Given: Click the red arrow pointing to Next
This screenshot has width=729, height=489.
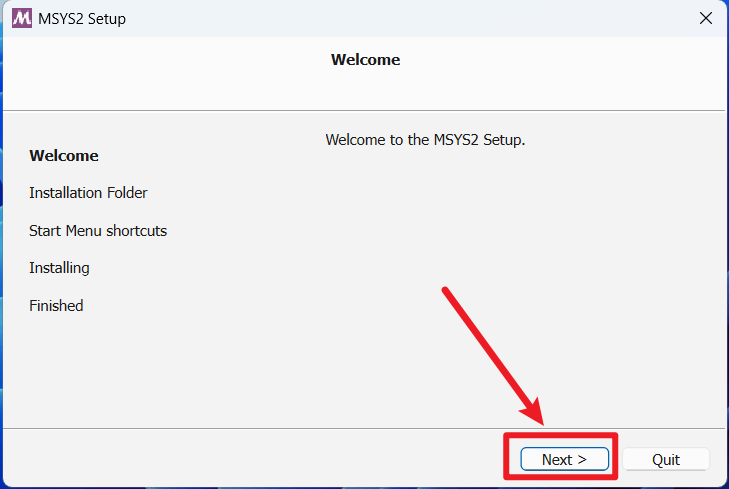Looking at the screenshot, I should click(490, 350).
